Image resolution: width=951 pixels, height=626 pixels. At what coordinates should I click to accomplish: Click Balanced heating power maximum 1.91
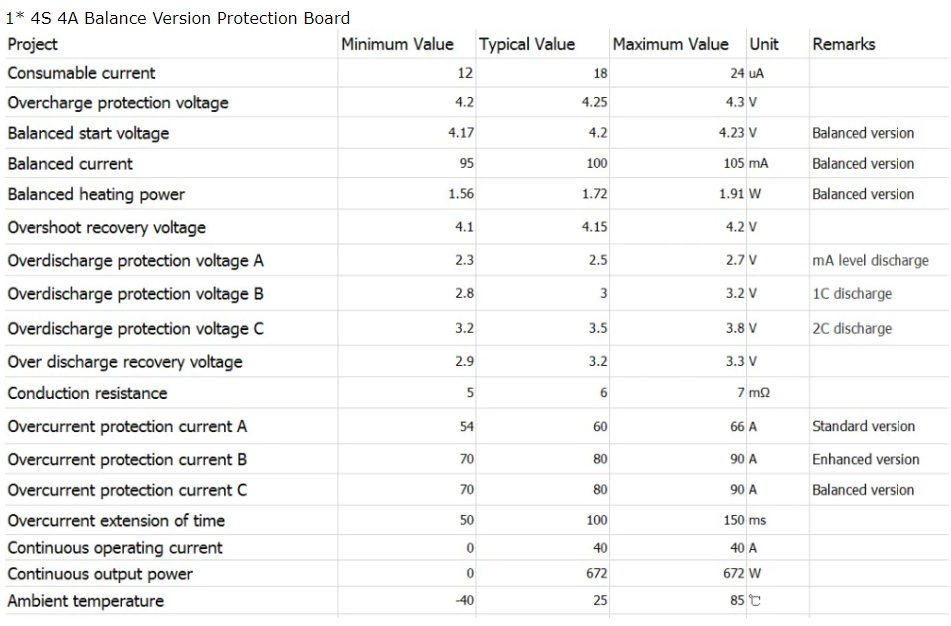(731, 194)
